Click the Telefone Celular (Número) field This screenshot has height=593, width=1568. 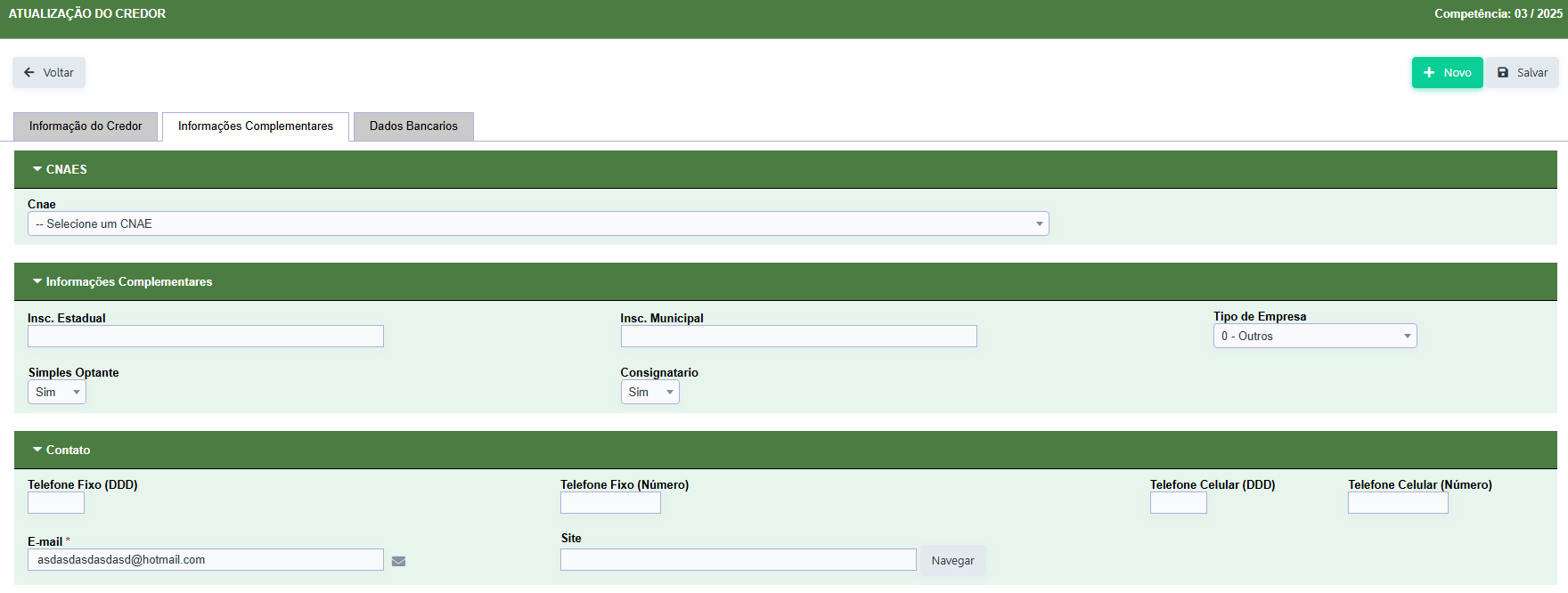click(1398, 503)
